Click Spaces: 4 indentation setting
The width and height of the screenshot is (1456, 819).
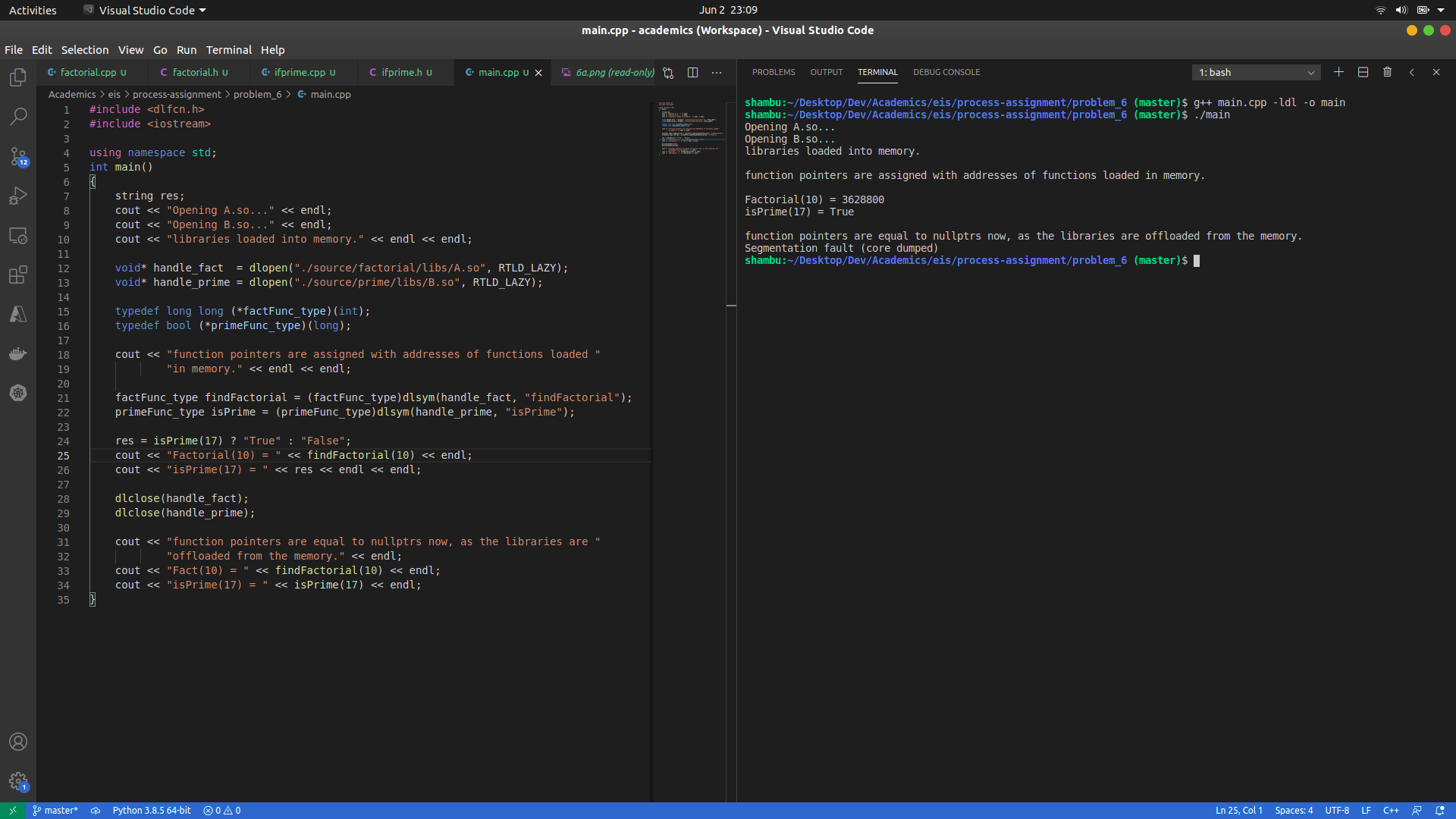(x=1294, y=811)
